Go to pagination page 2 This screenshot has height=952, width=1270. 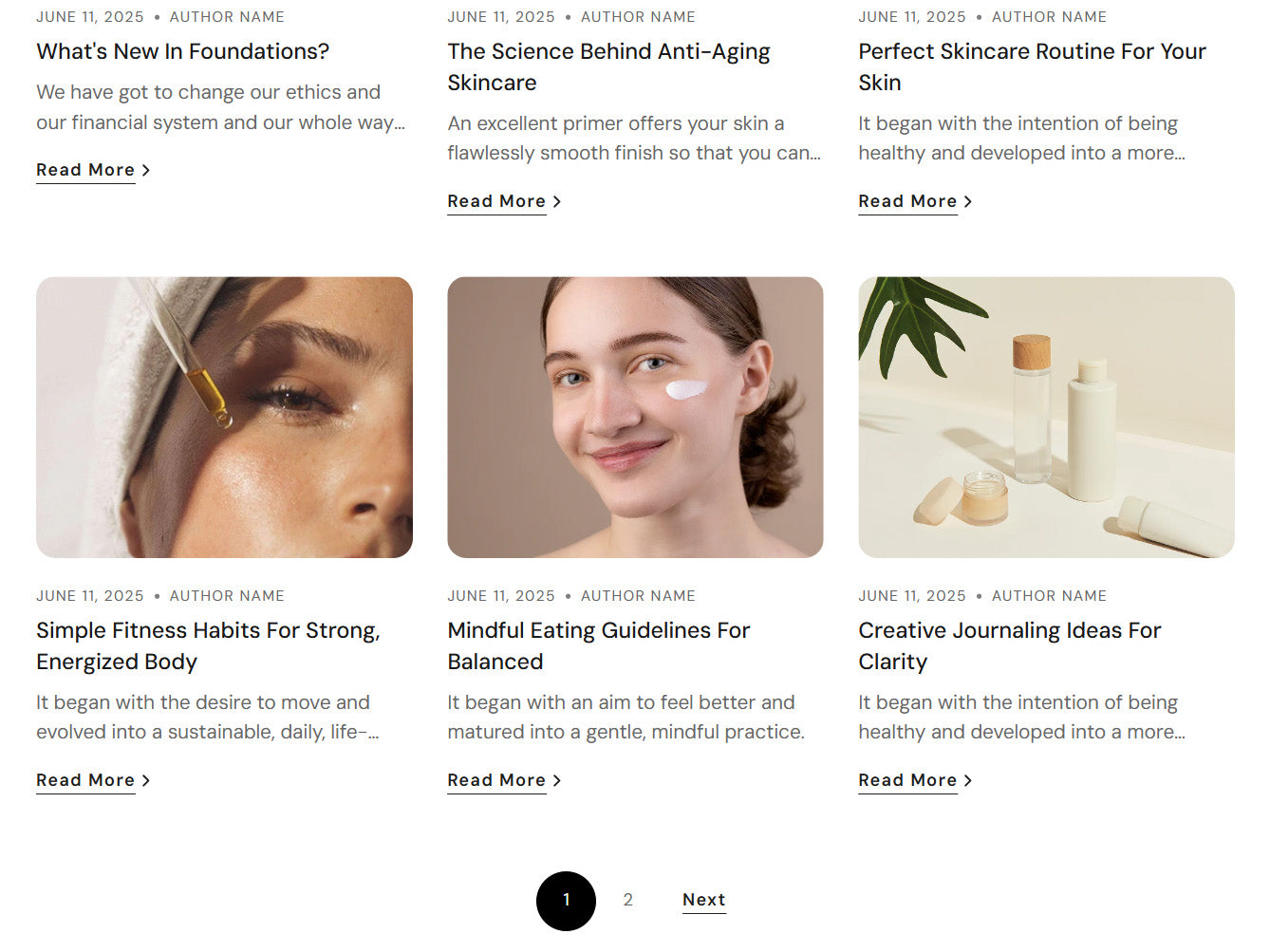point(627,900)
